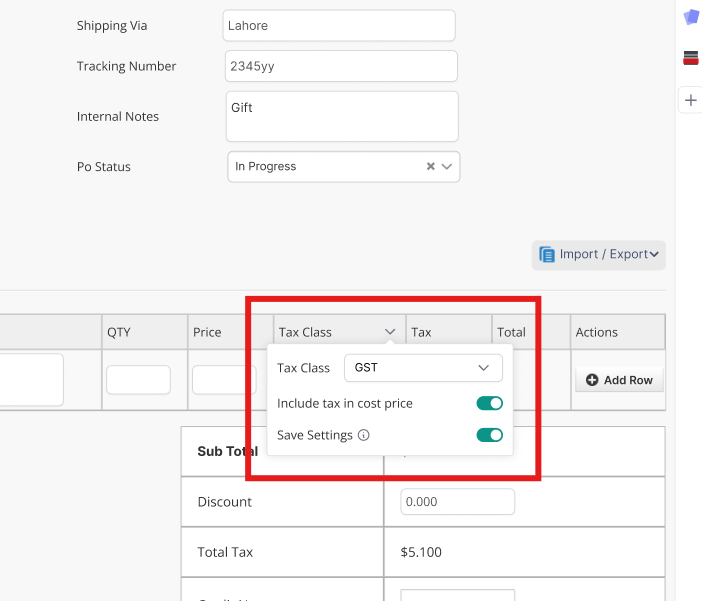Click the Tracking Number input field
This screenshot has width=702, height=601.
click(x=341, y=66)
